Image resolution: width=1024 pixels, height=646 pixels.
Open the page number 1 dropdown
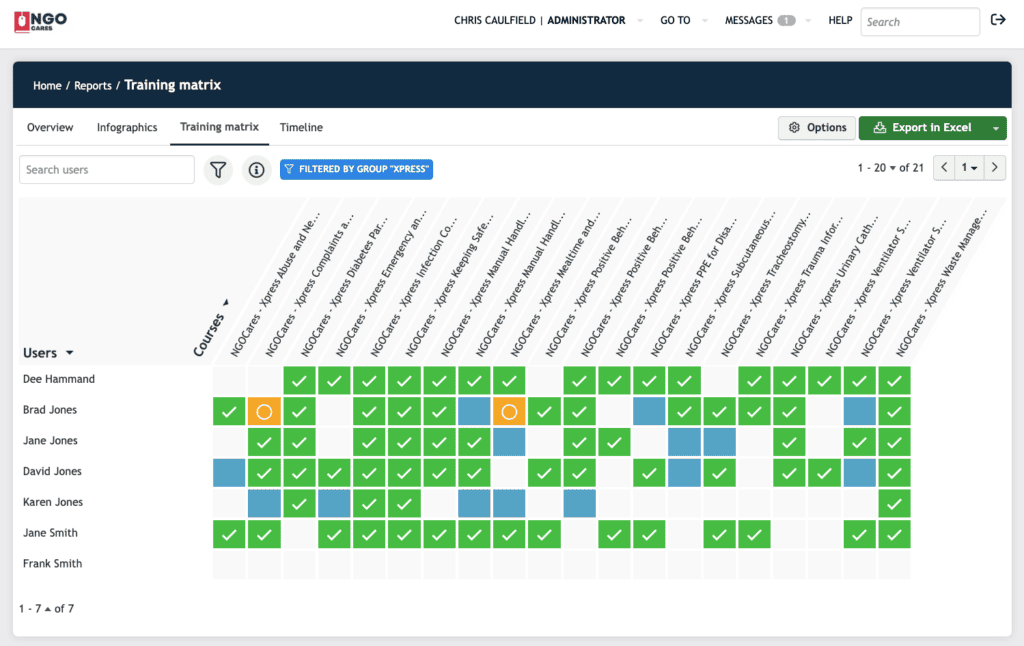point(969,168)
